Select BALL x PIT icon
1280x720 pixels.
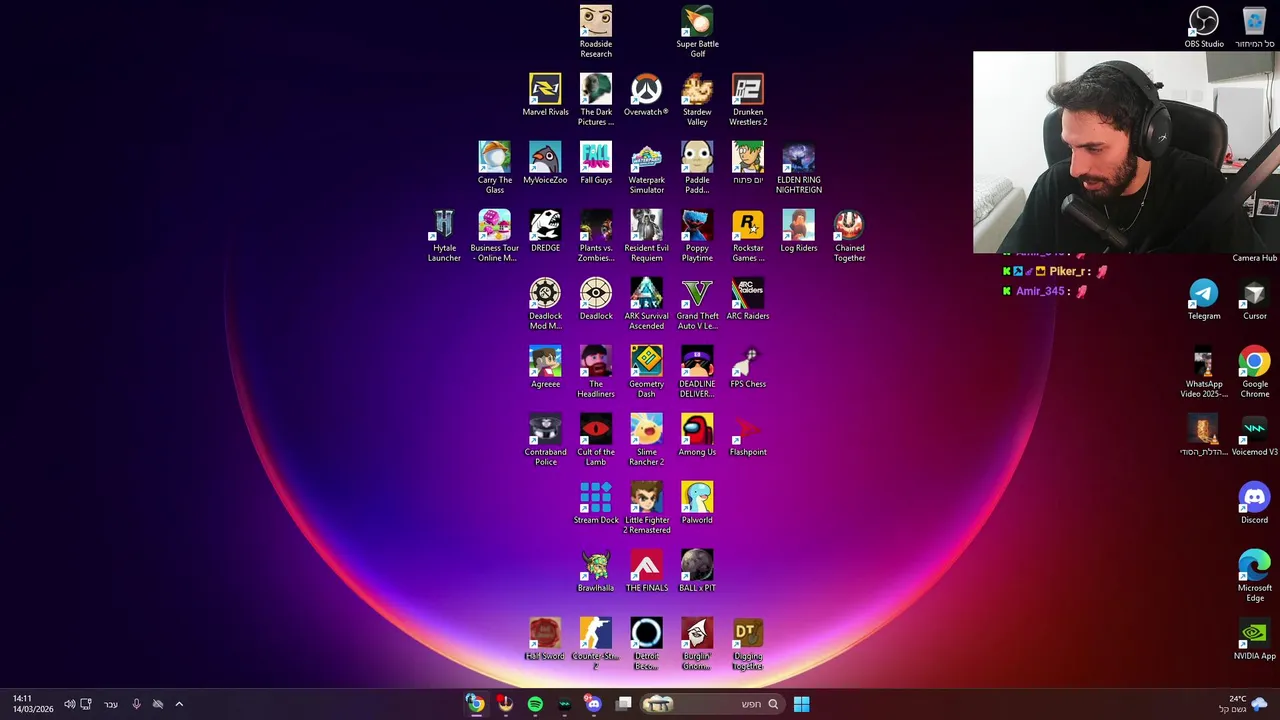697,571
